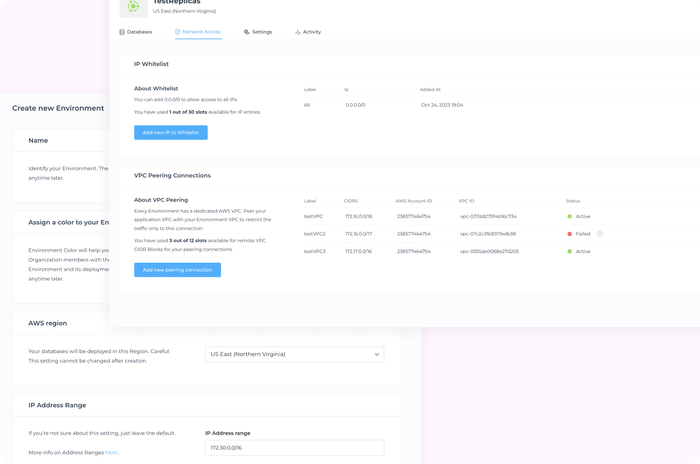Click the Status column header
Screen dimensions: 700x464
coord(573,201)
